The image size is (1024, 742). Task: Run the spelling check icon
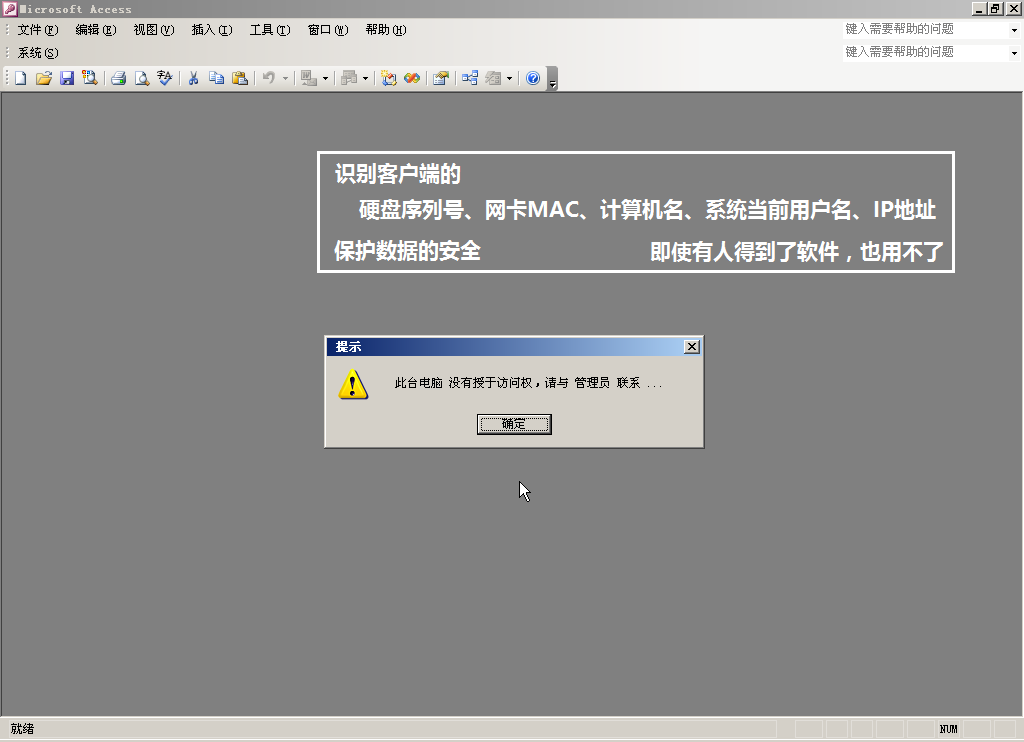click(x=165, y=78)
